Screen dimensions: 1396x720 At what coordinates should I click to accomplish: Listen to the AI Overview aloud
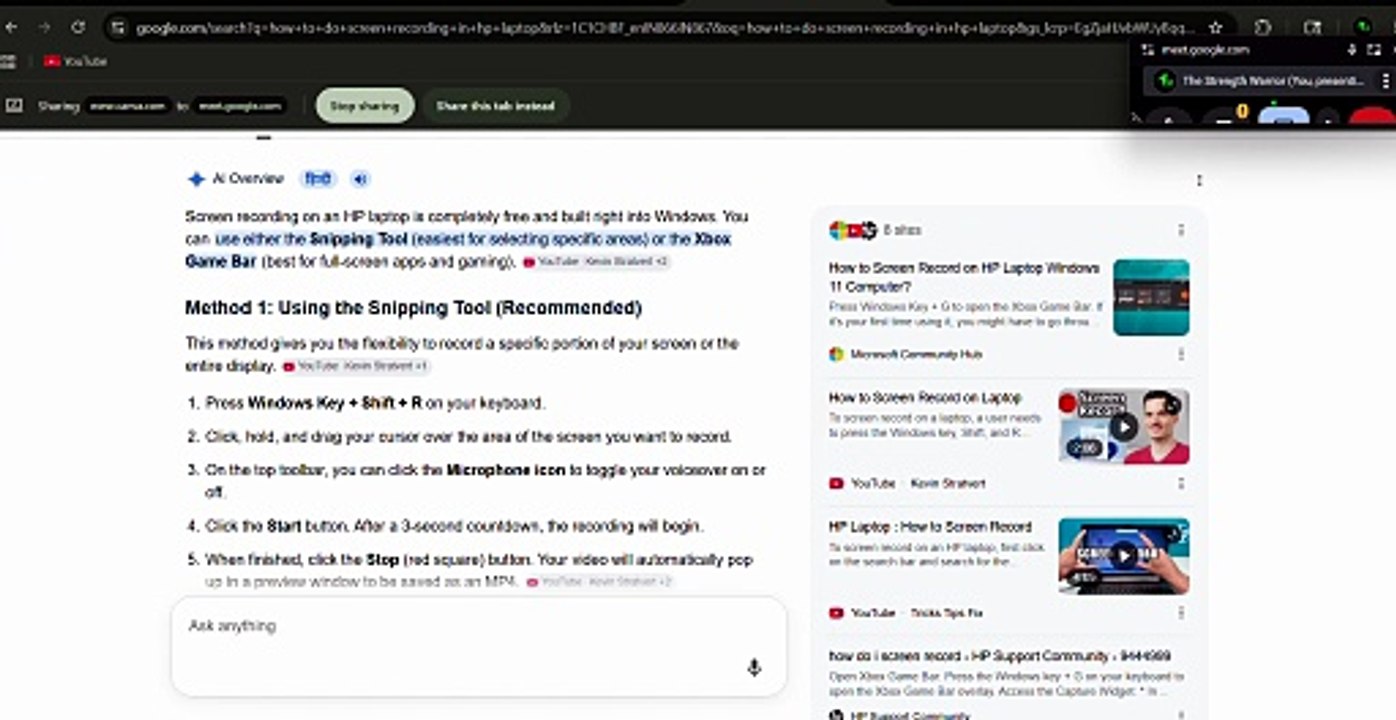360,179
